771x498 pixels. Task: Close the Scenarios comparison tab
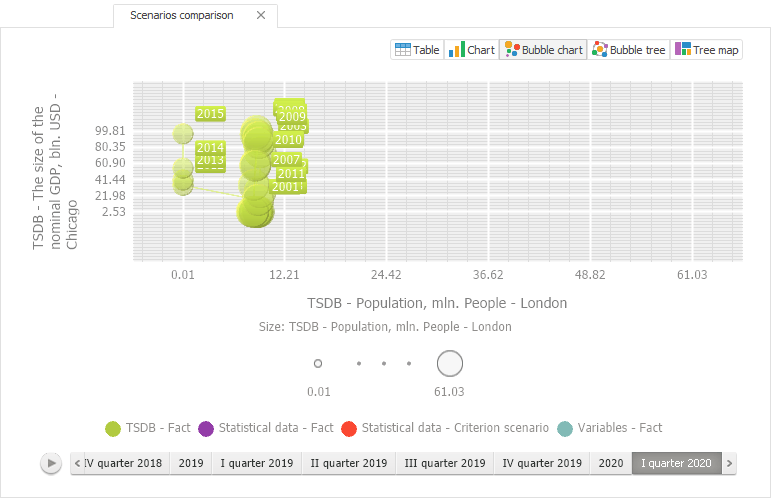pyautogui.click(x=261, y=16)
